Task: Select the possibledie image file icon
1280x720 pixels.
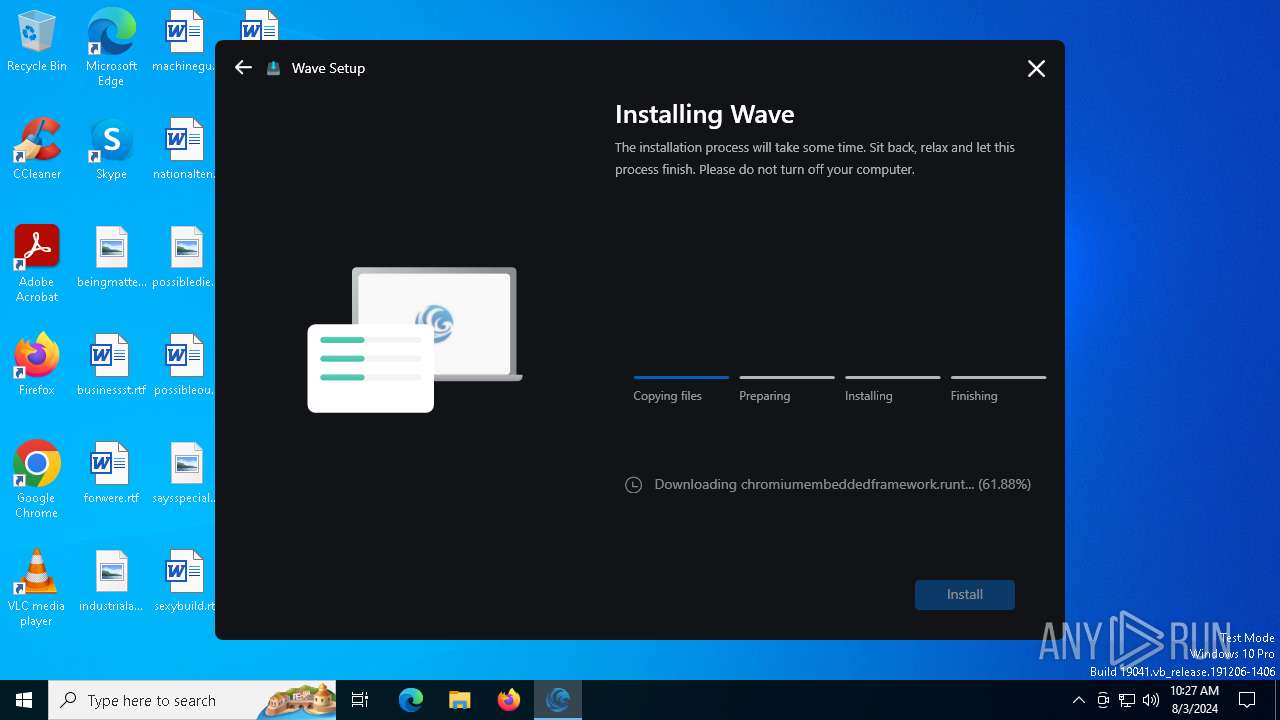Action: pos(185,257)
